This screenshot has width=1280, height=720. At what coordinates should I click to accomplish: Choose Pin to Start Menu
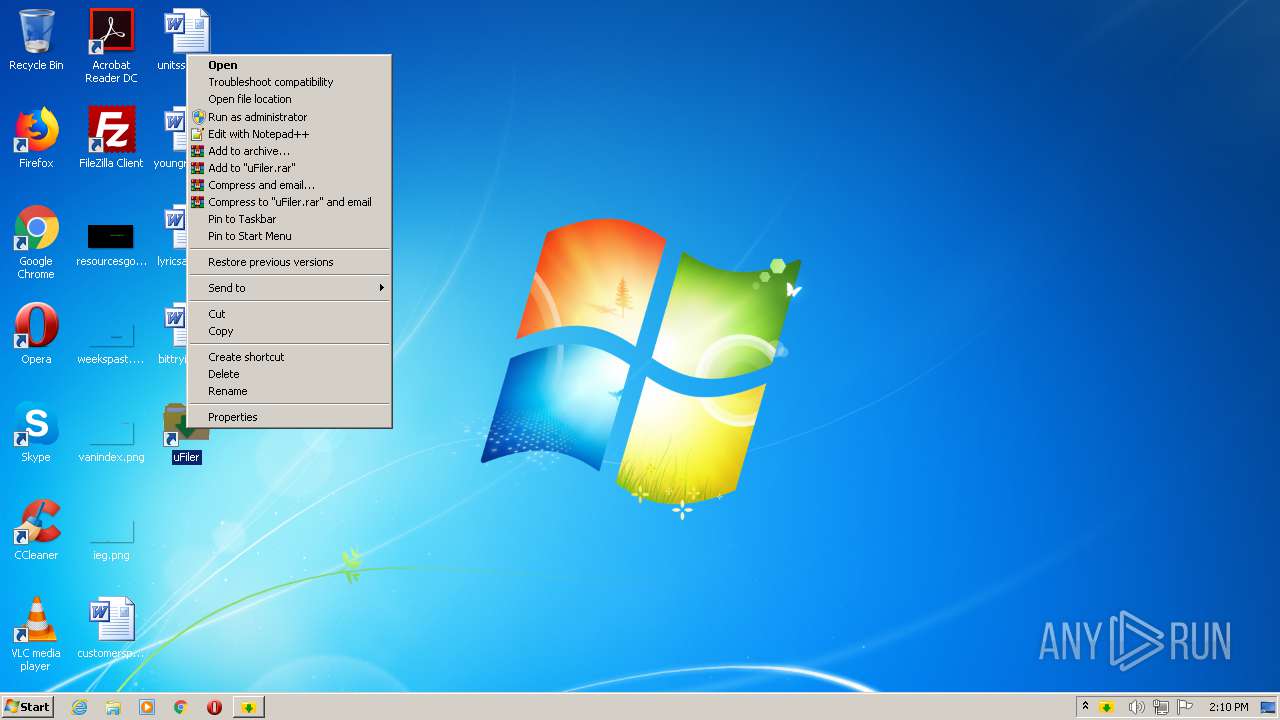point(290,236)
